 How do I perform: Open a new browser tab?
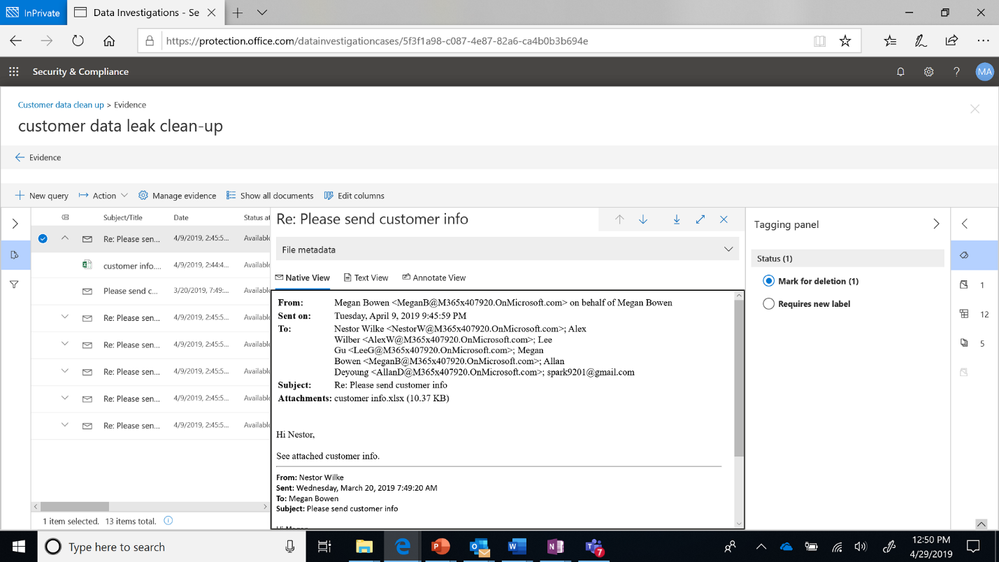(x=237, y=13)
